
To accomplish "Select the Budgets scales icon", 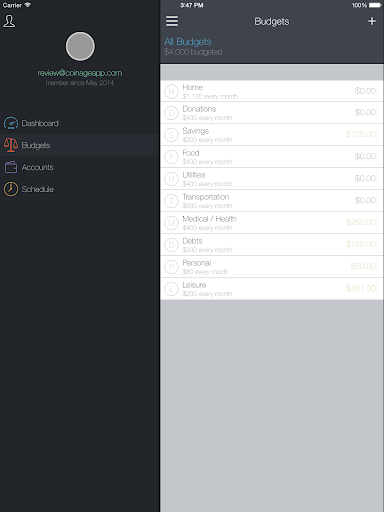I will [11, 145].
